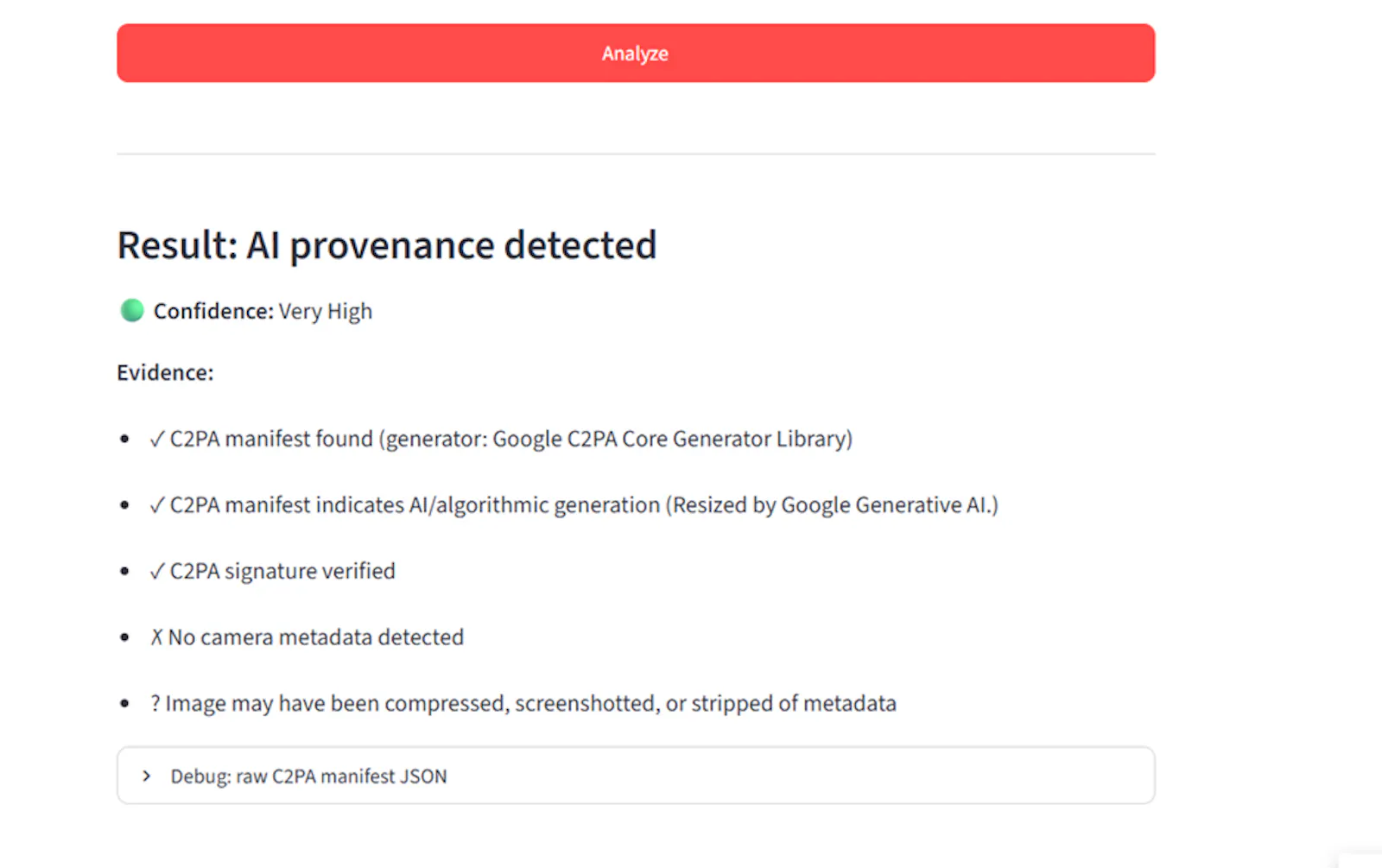The height and width of the screenshot is (868, 1382).
Task: Click the 'C2PA signature verified' text
Action: tap(282, 571)
